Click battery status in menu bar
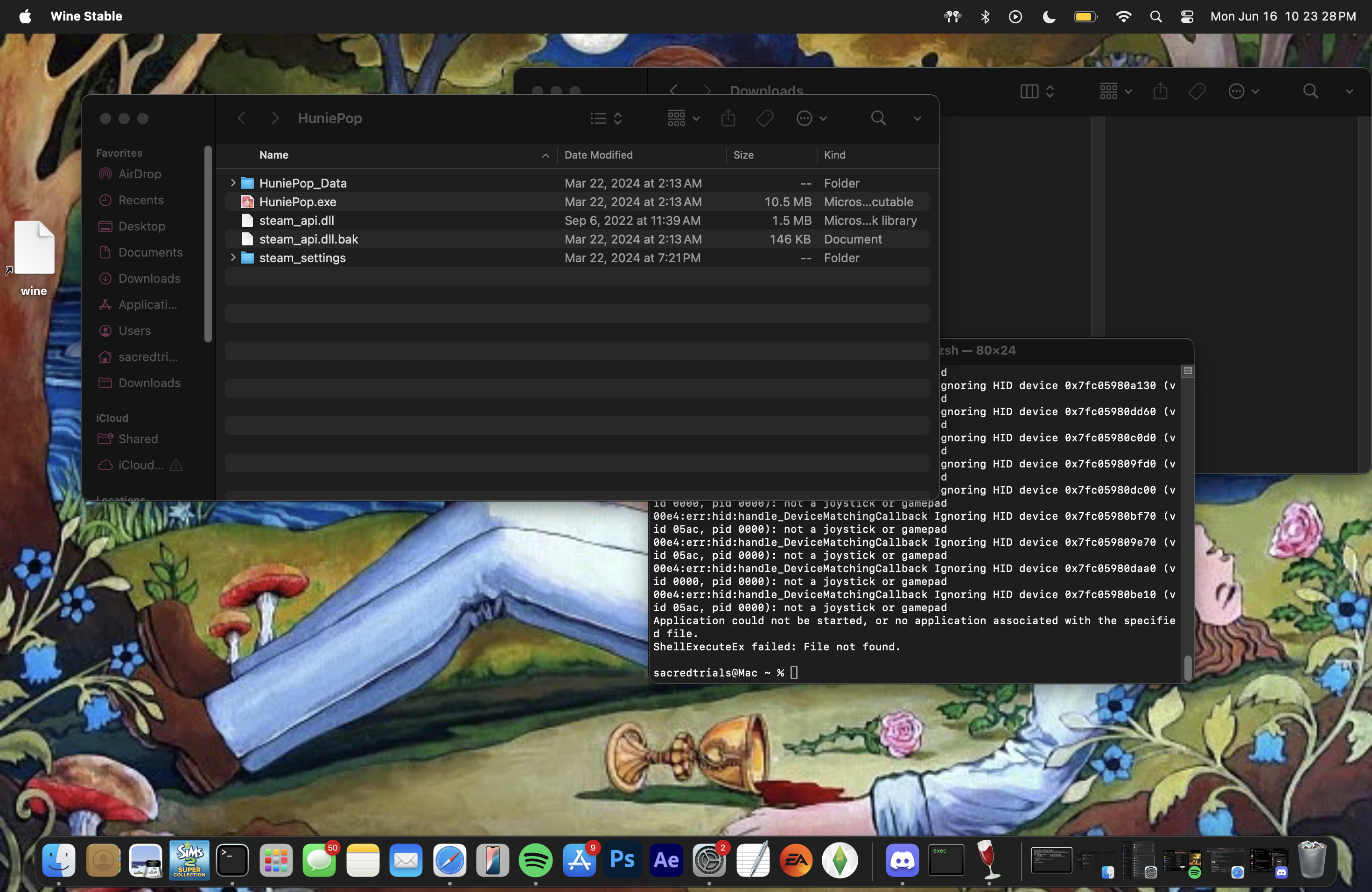This screenshot has height=892, width=1372. (x=1086, y=17)
